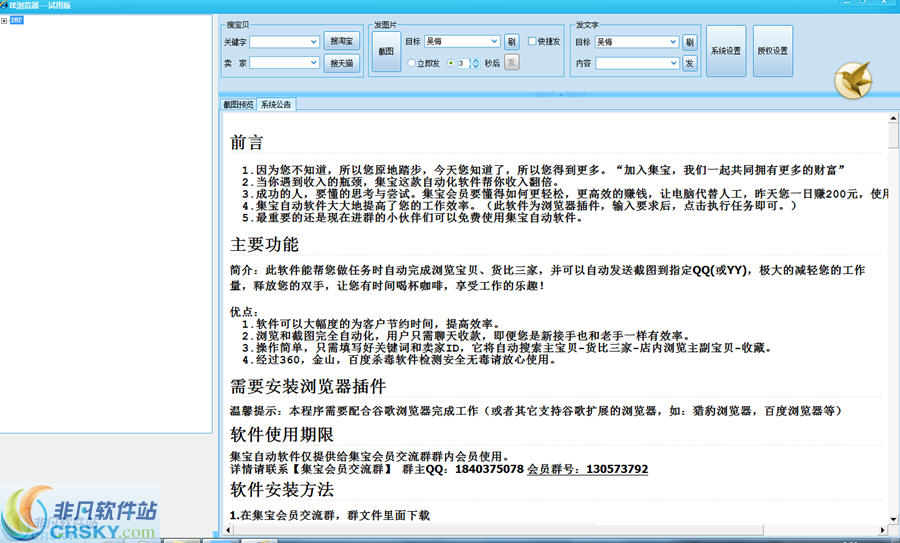Click the splitter collapse handle below toolbar
Image resolution: width=900 pixels, height=543 pixels.
click(x=560, y=94)
